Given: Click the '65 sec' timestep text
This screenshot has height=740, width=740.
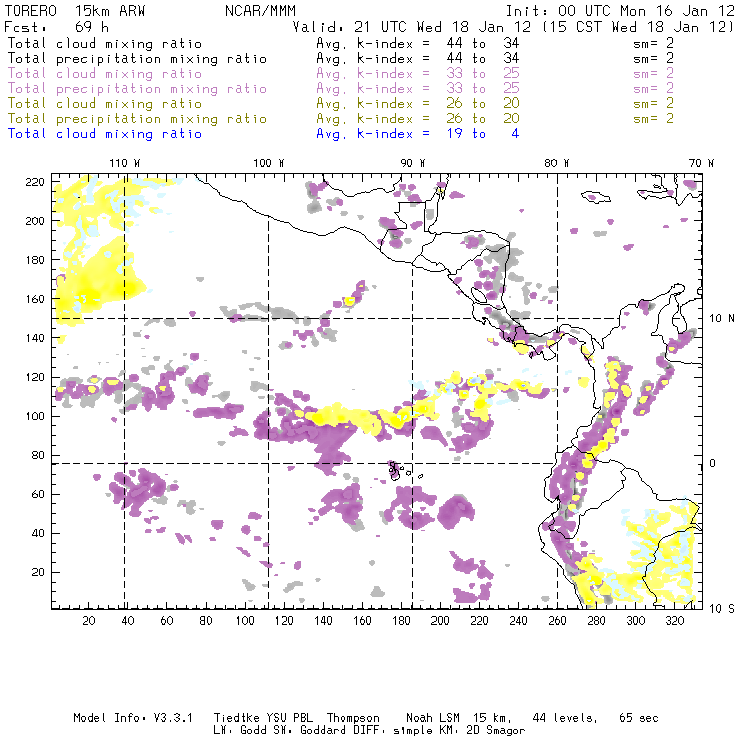Looking at the screenshot, I should point(639,718).
